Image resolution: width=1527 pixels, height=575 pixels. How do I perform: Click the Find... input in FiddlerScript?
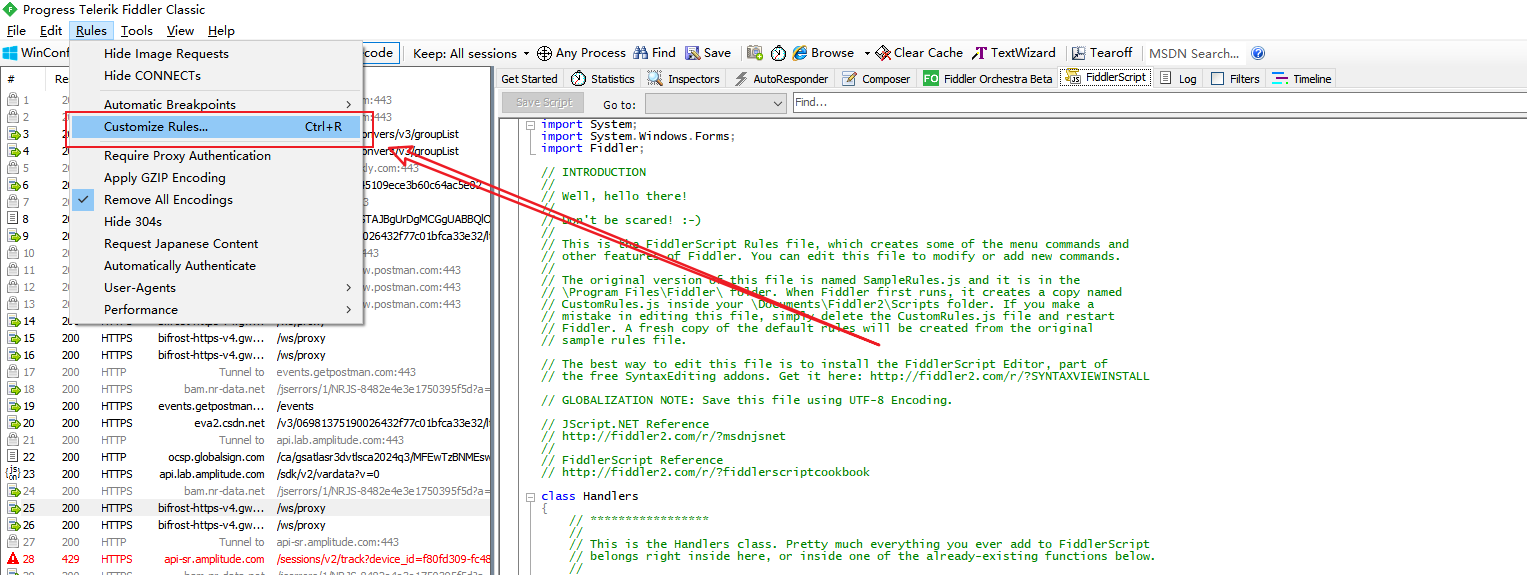[1158, 102]
